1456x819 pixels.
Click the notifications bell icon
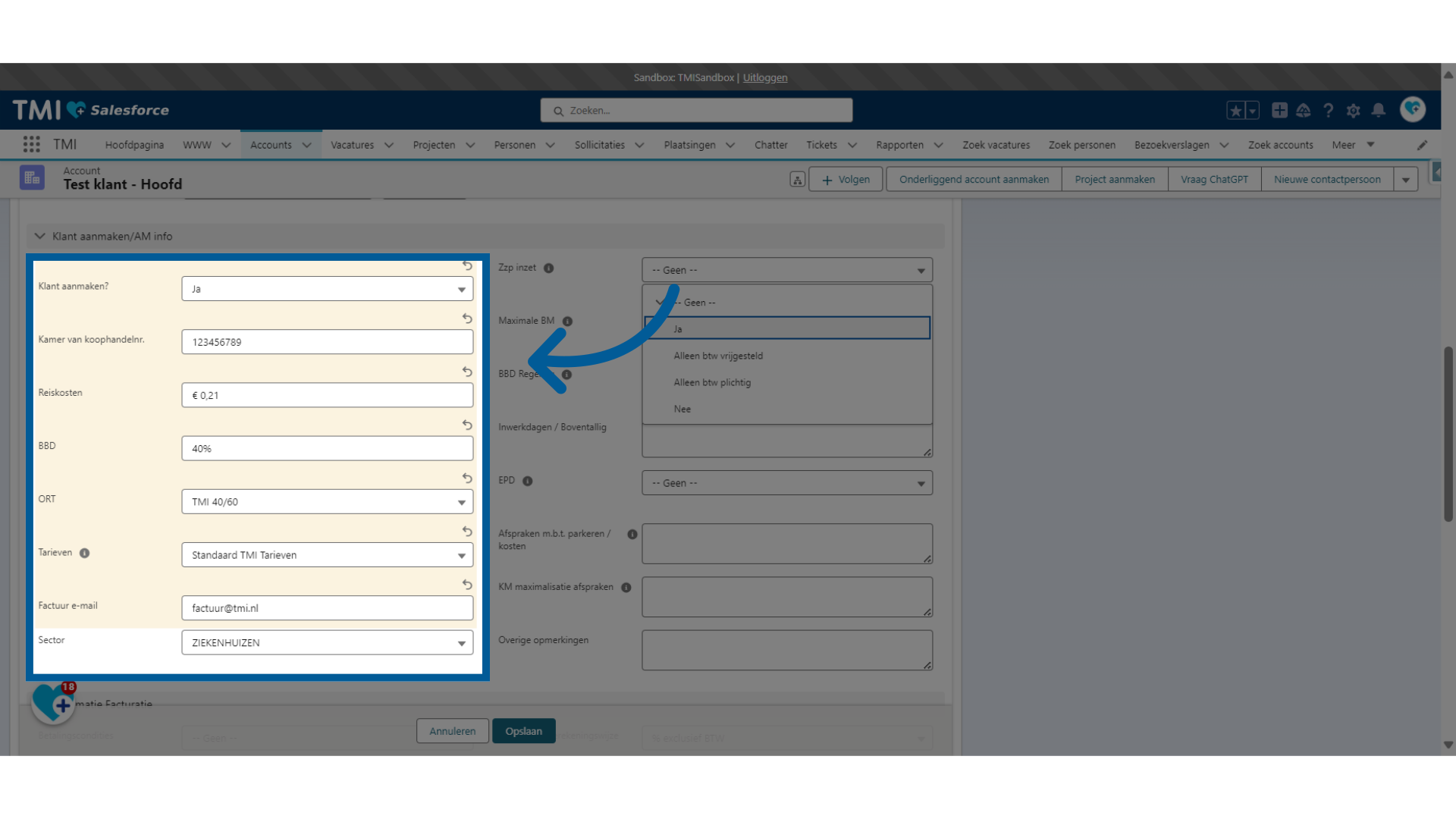[x=1378, y=110]
